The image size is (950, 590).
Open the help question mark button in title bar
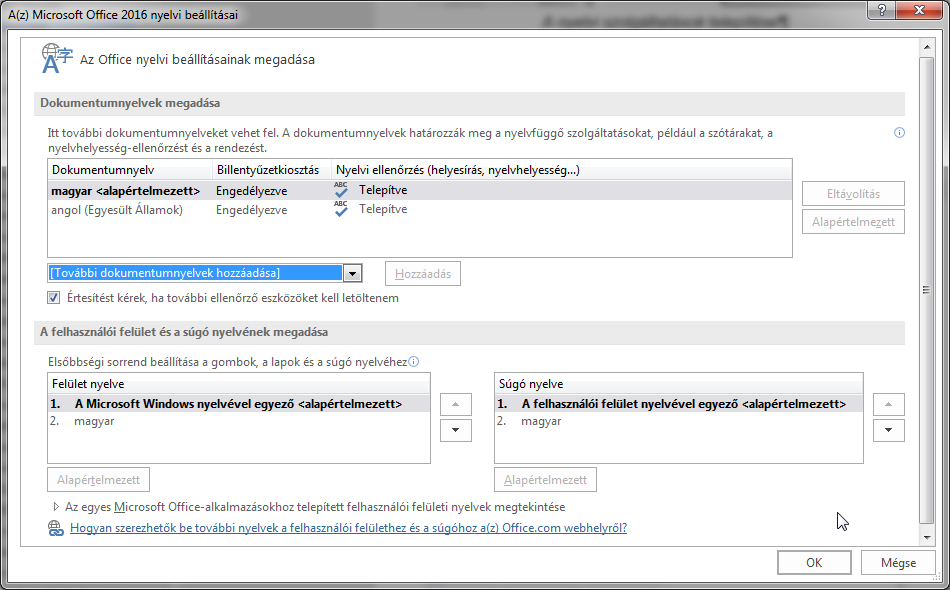882,10
